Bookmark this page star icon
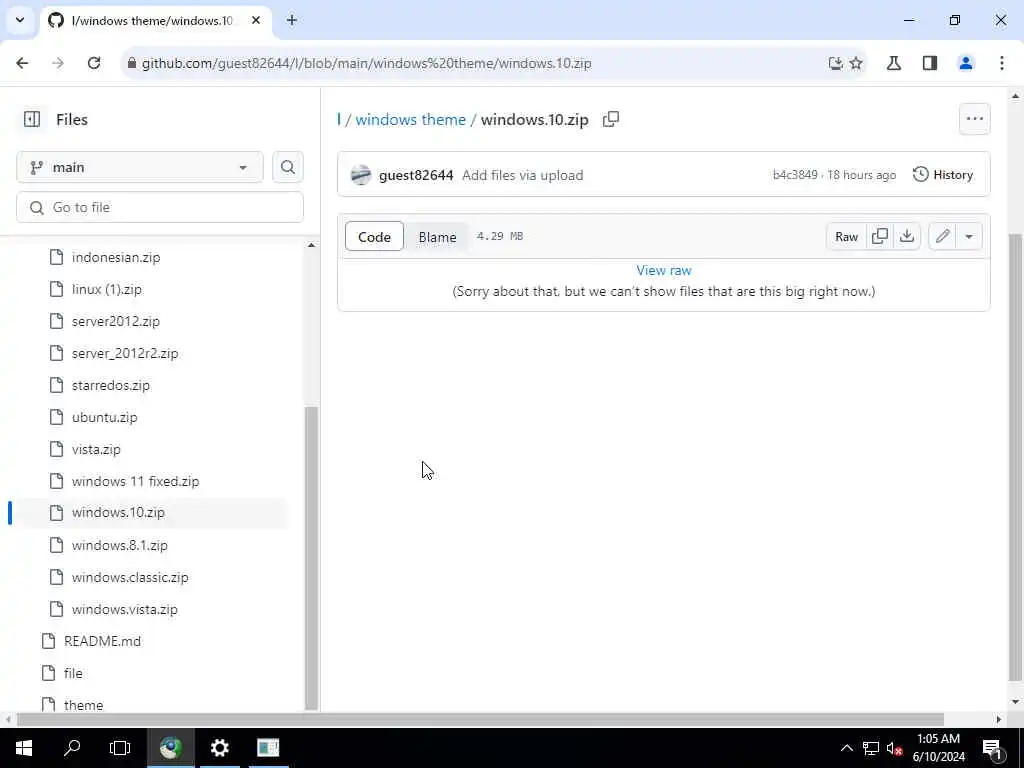The width and height of the screenshot is (1024, 768). click(x=856, y=63)
